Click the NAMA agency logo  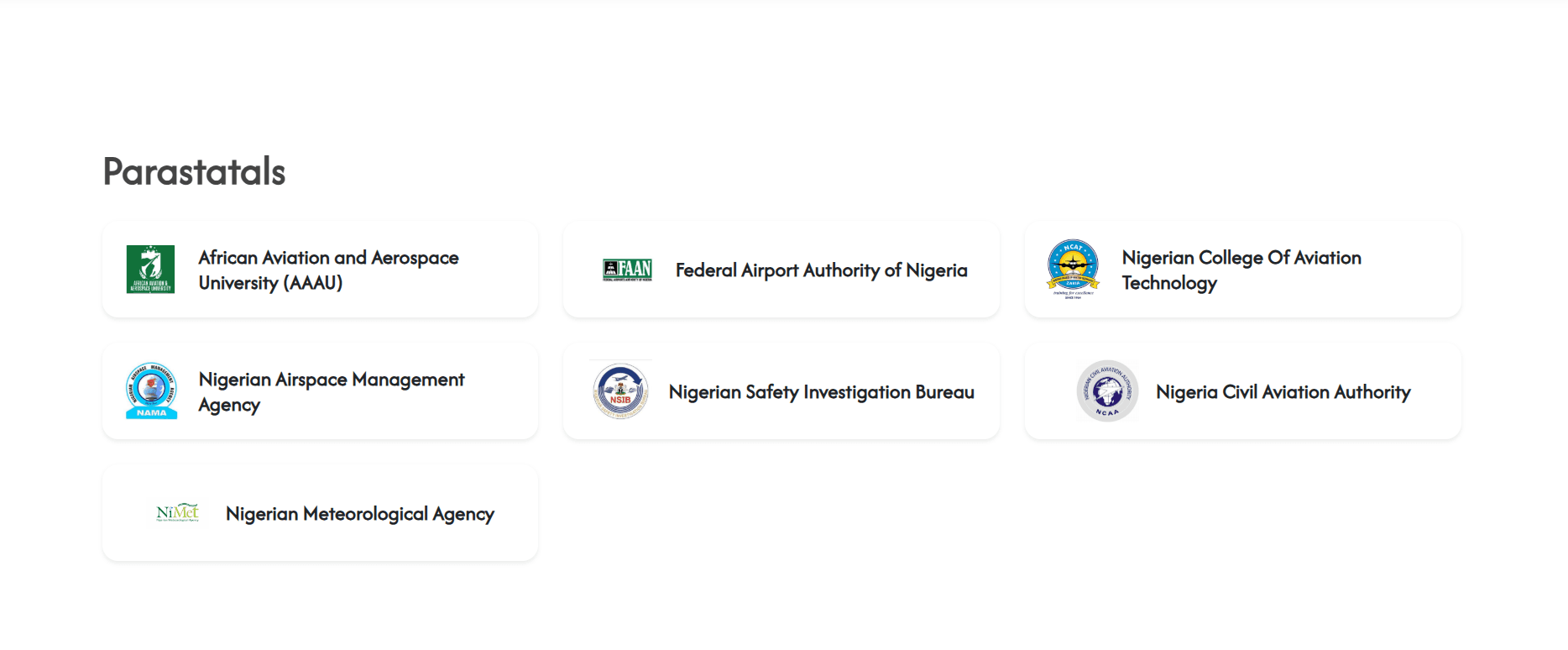151,391
